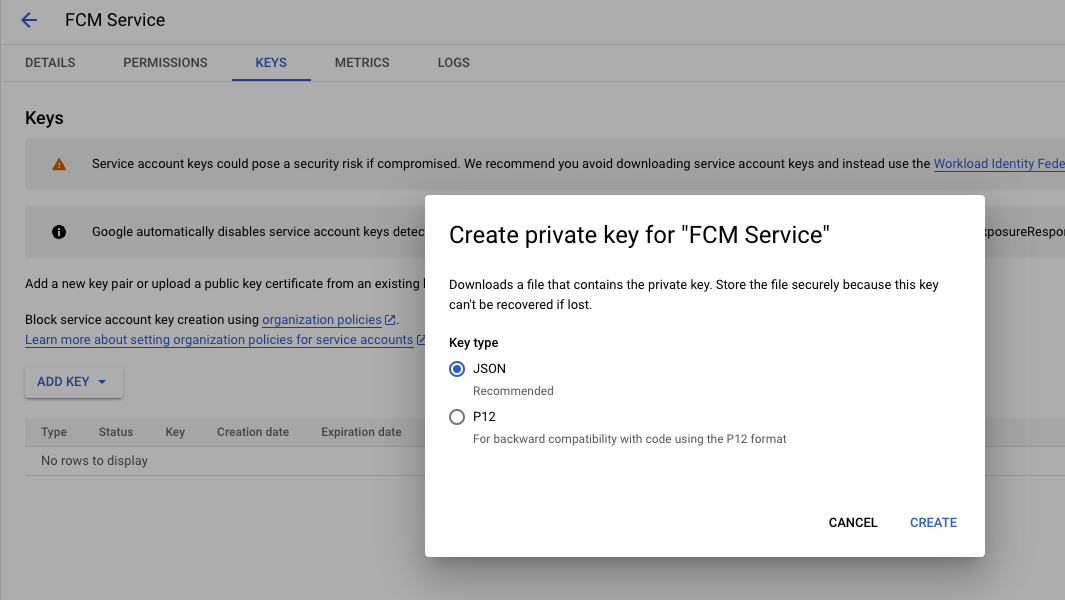1065x600 pixels.
Task: Click the orange warning triangle icon
Action: pyautogui.click(x=59, y=164)
